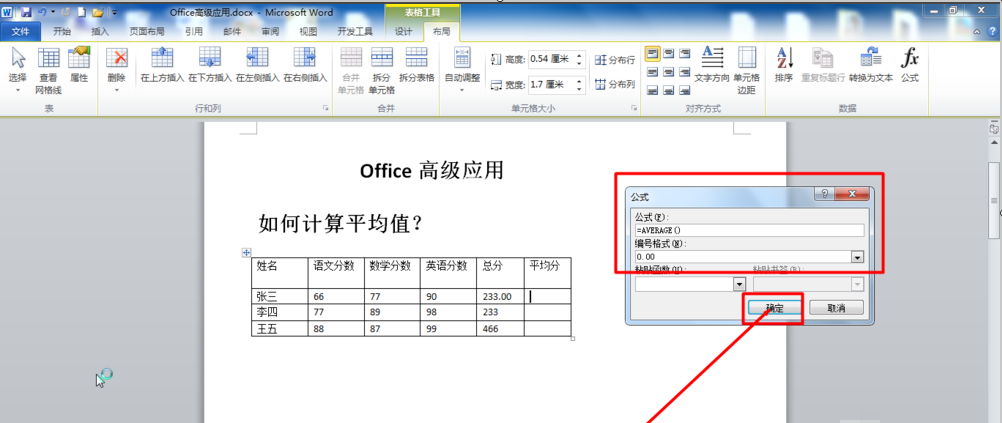Click 在上方插入 (Insert Above) icon
1002x423 pixels.
[162, 58]
